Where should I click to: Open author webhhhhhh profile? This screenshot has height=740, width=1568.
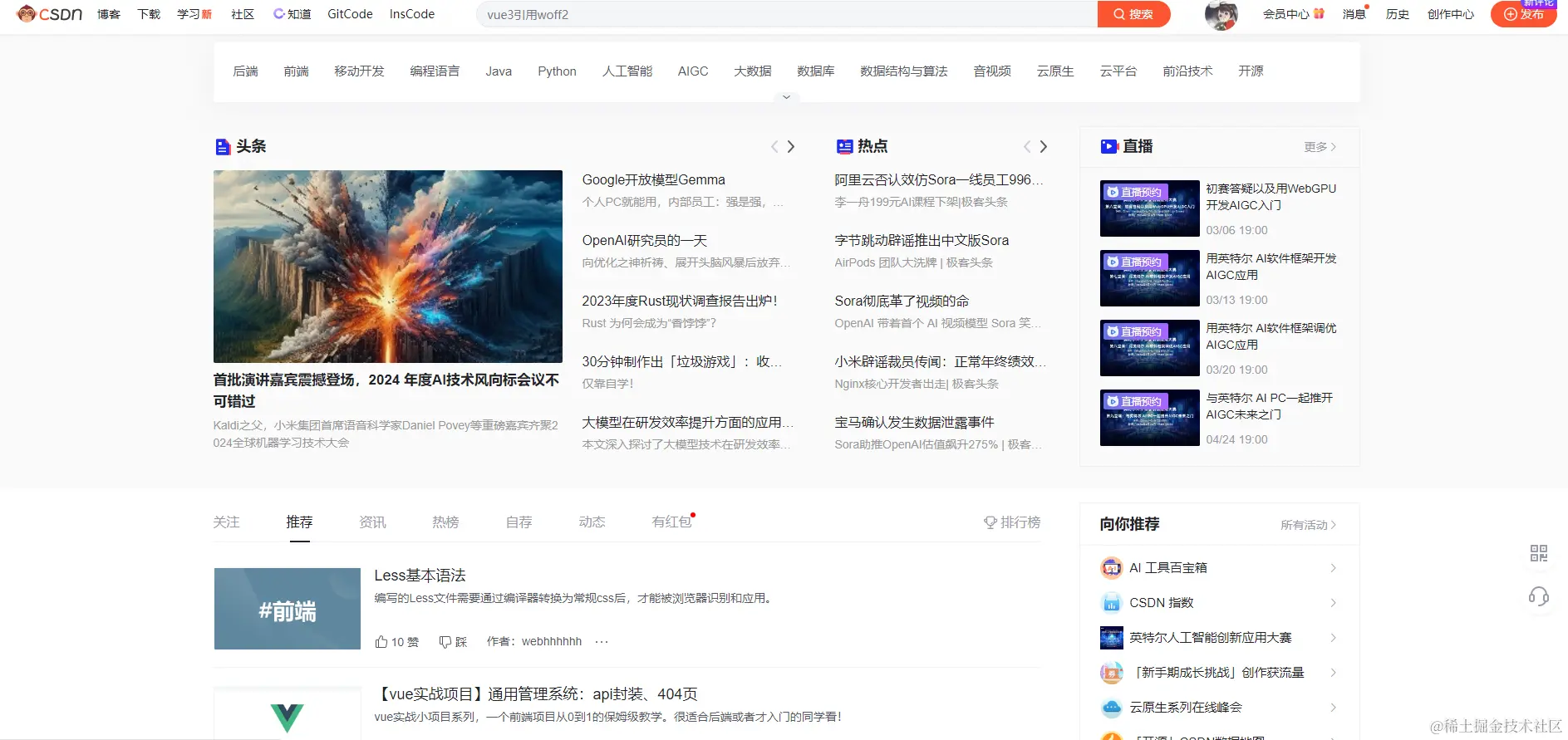pos(552,642)
